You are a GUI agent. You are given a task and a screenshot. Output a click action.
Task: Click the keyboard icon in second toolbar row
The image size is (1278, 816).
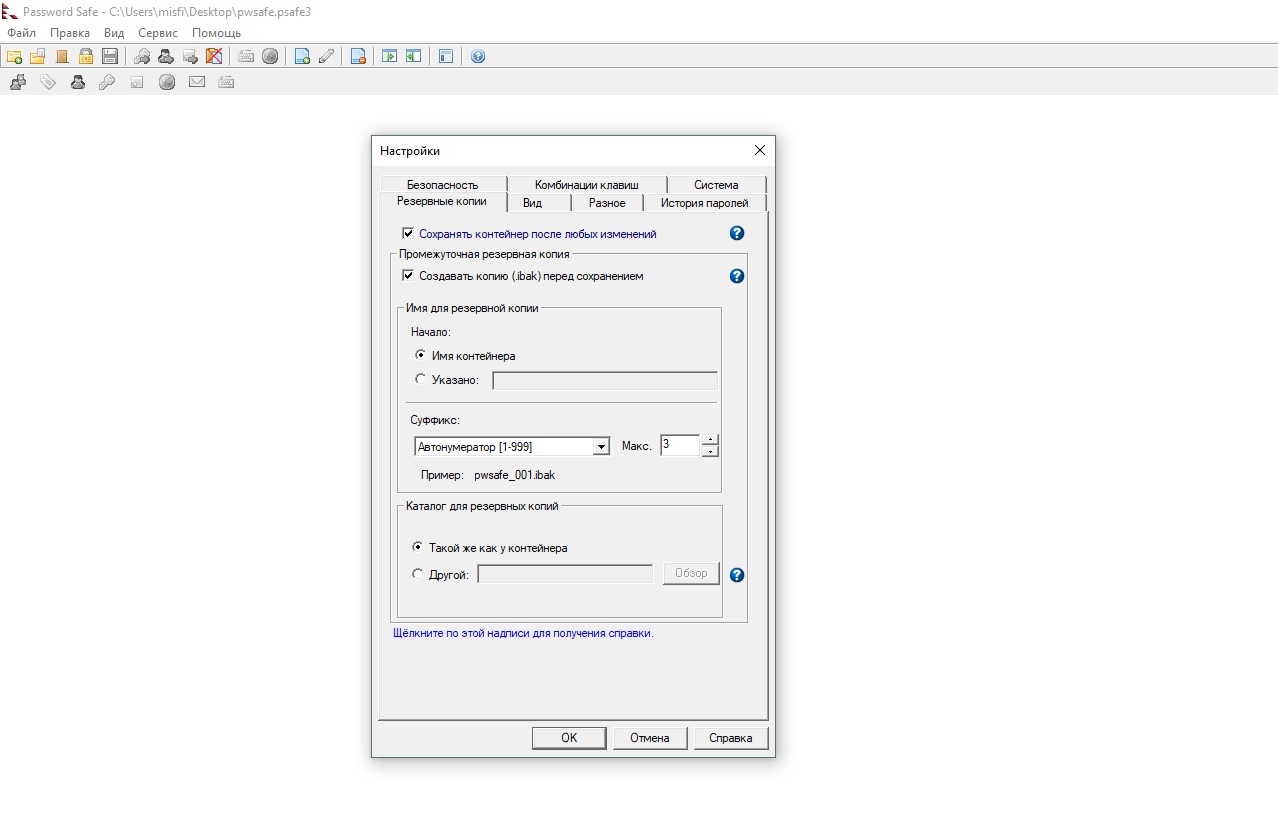(226, 82)
